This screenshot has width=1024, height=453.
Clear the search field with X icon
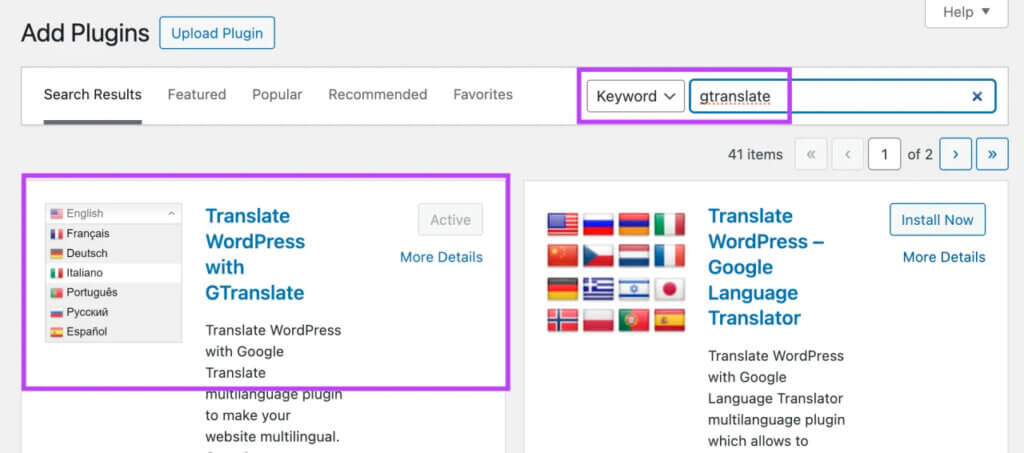tap(977, 97)
